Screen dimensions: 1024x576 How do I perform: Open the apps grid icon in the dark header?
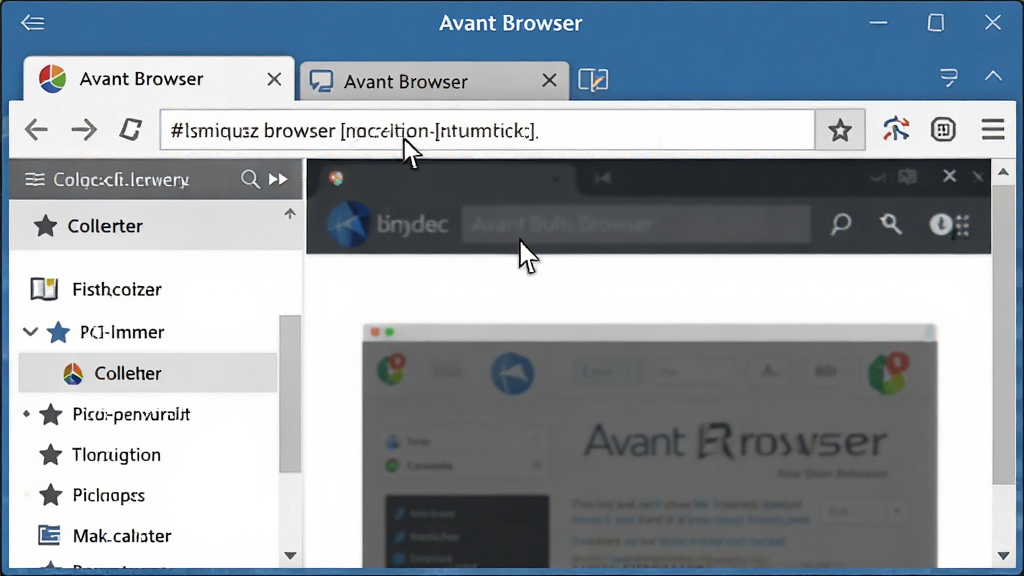(963, 226)
